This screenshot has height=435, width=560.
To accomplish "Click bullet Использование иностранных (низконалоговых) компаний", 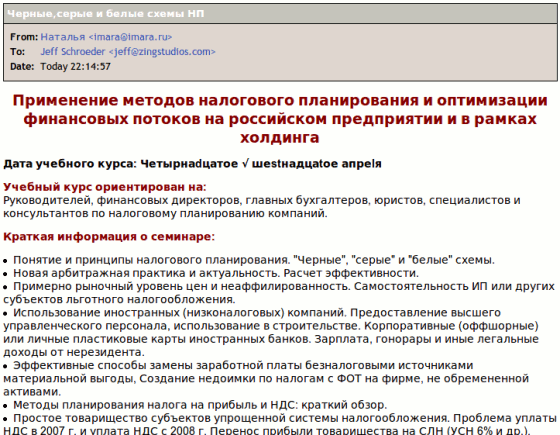I will tap(271, 332).
